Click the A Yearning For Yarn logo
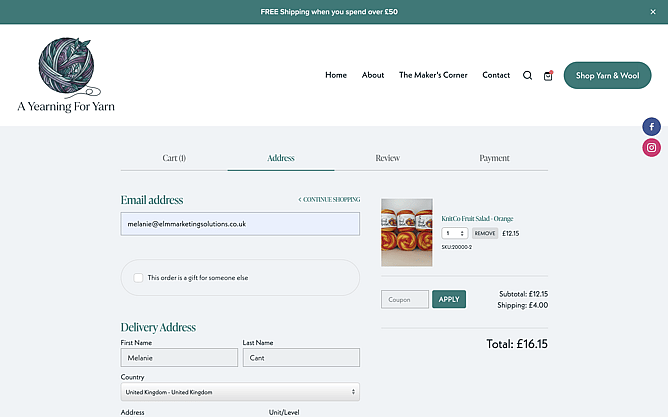Image resolution: width=668 pixels, height=417 pixels. pyautogui.click(x=66, y=75)
